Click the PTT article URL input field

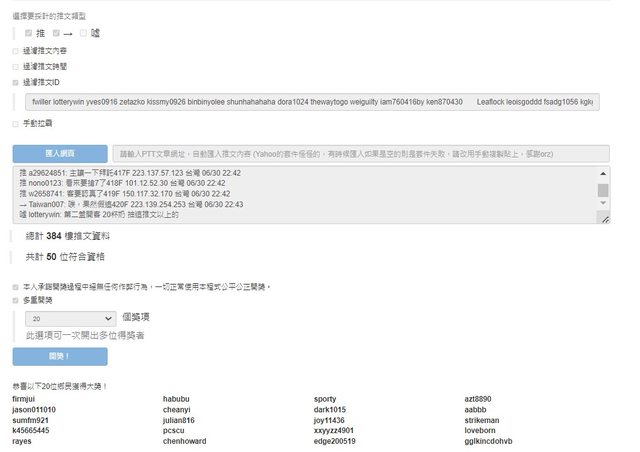tap(360, 154)
